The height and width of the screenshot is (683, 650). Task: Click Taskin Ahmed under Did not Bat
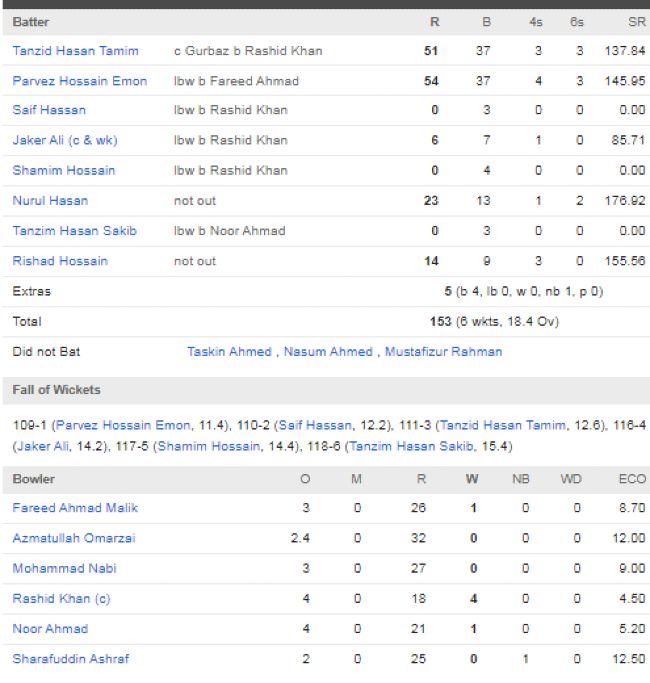[229, 352]
